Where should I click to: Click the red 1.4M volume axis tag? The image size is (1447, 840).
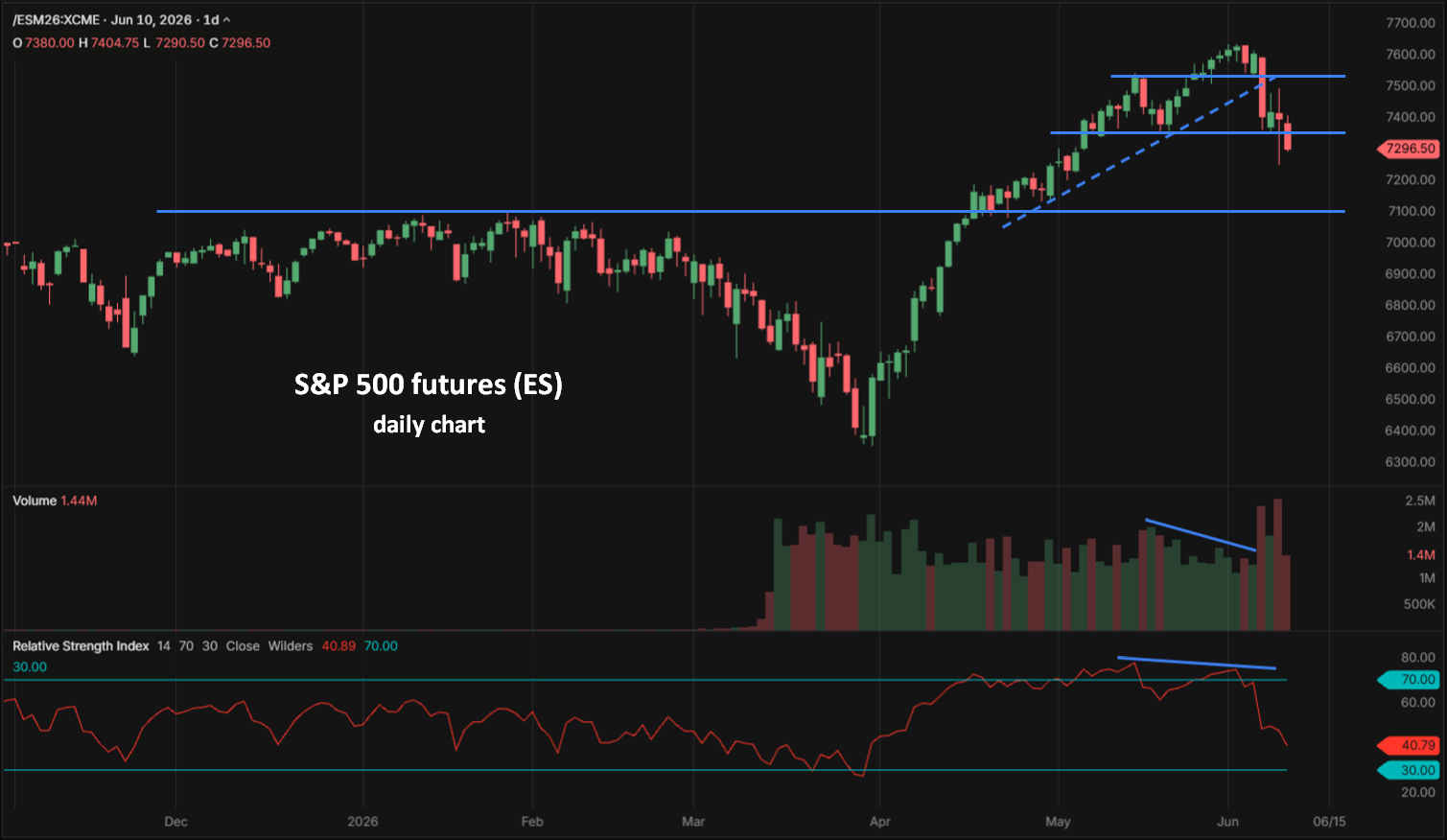coord(1421,555)
